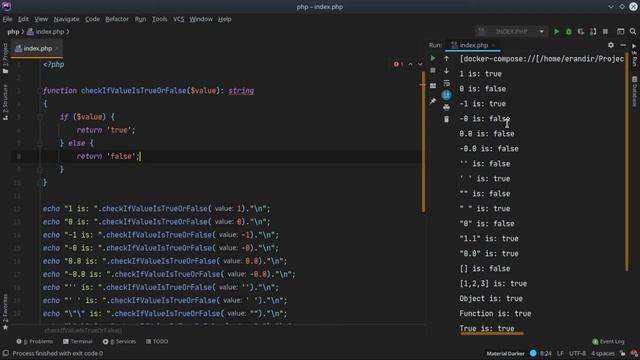This screenshot has width=640, height=360.
Task: Rerun index.php in the Run panel
Action: pyautogui.click(x=433, y=58)
